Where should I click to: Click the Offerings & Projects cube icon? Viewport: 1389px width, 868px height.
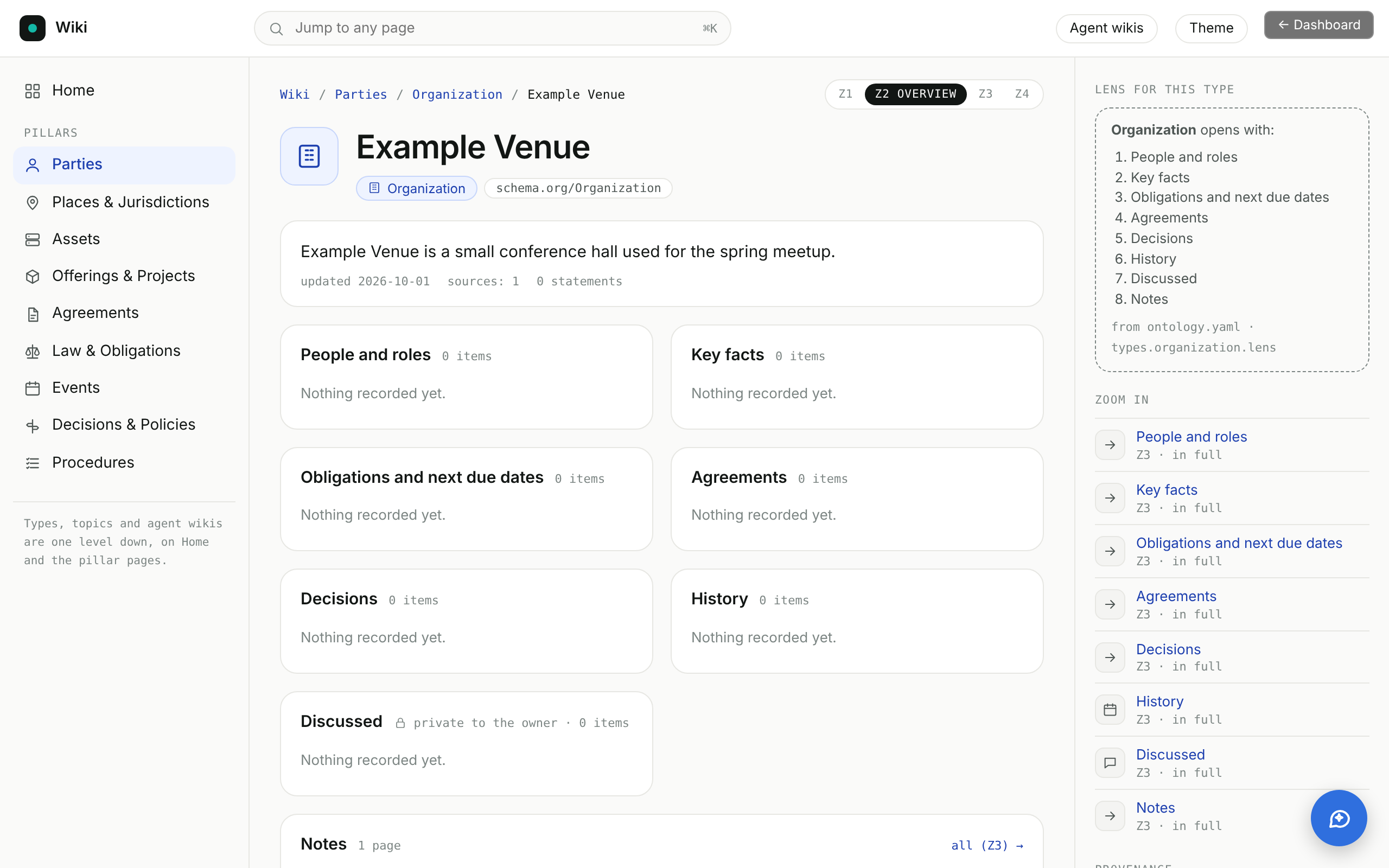pyautogui.click(x=33, y=276)
